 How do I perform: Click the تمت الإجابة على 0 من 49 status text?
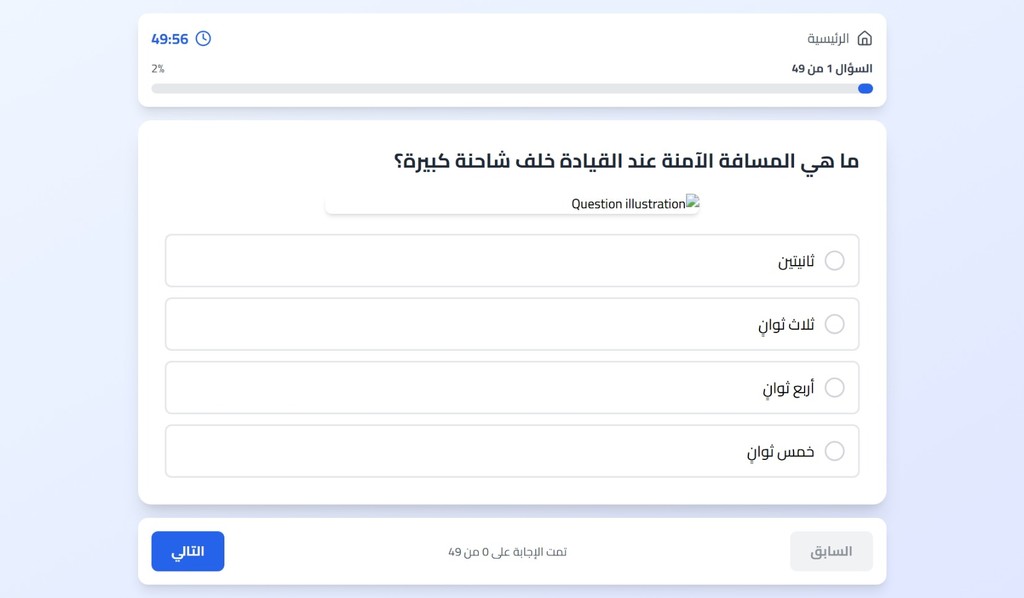tap(507, 552)
